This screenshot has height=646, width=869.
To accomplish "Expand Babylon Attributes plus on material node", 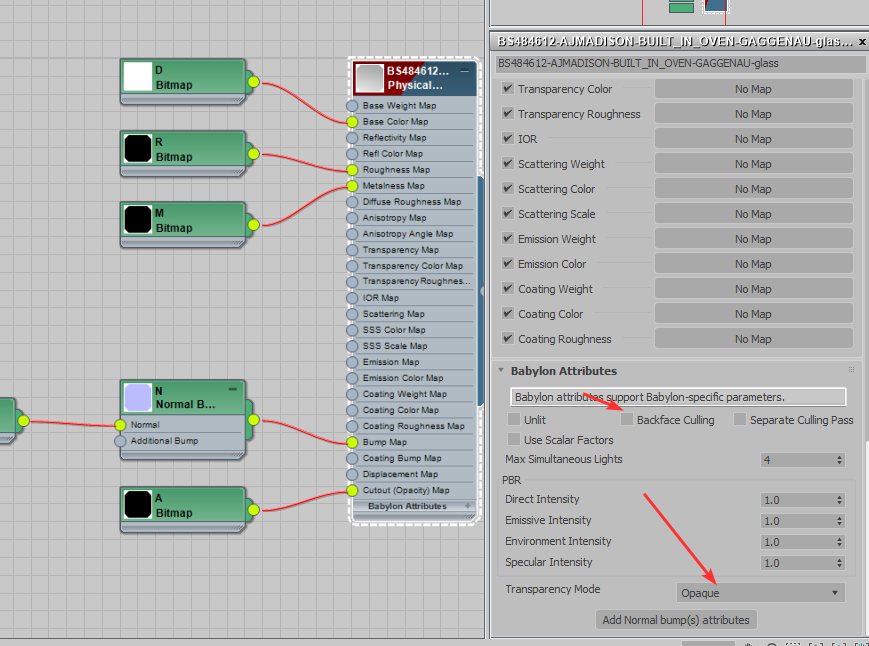I will tap(467, 506).
